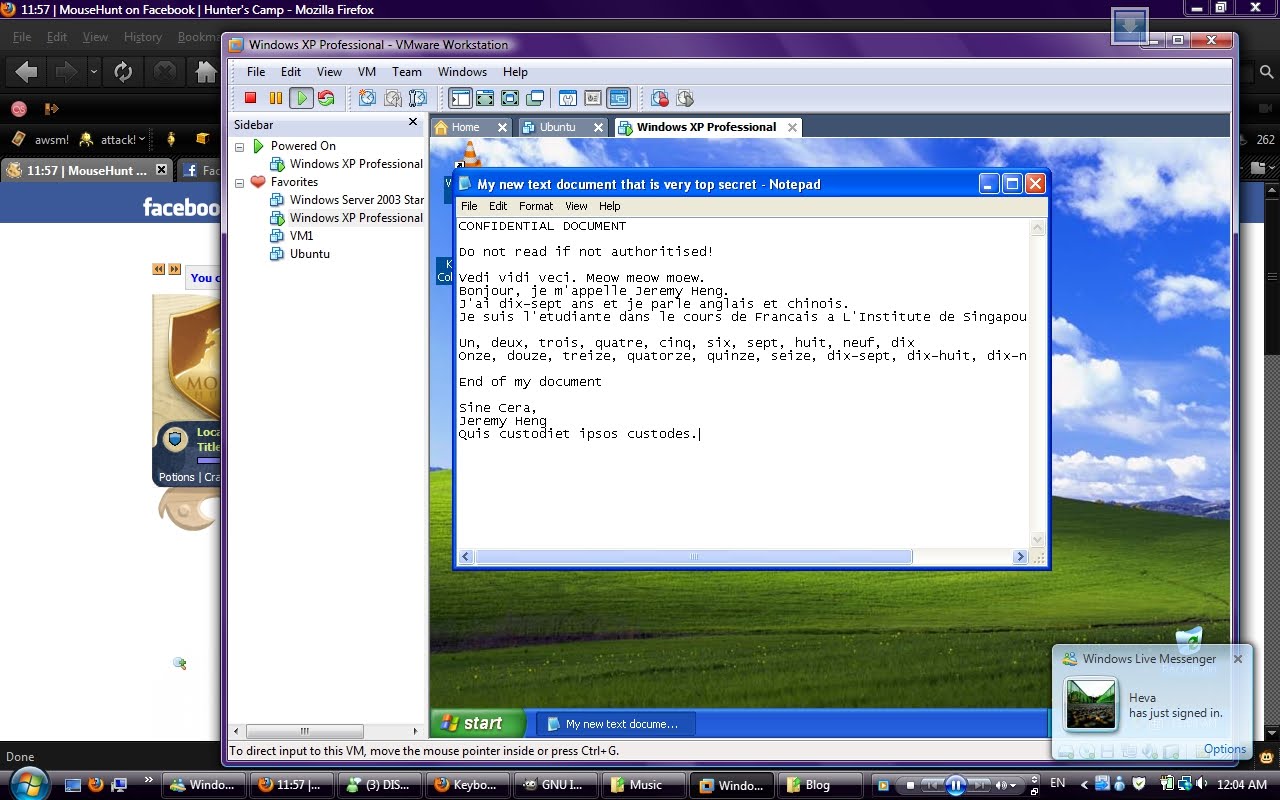Click the Revert to snapshot toolbar icon
This screenshot has height=800, width=1280.
[393, 98]
